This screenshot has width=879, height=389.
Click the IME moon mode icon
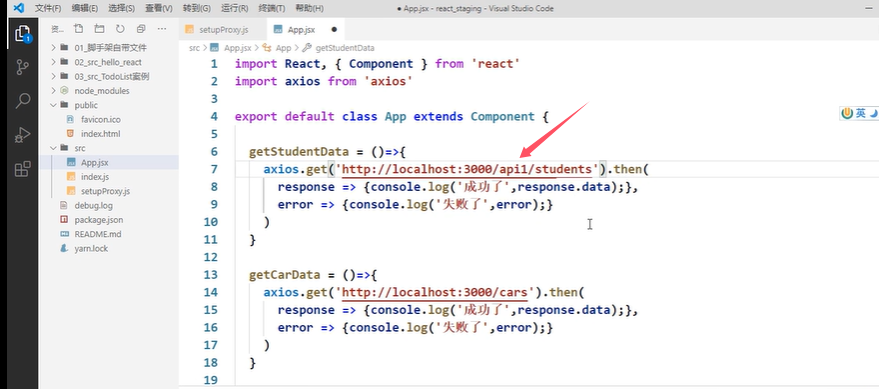tap(873, 113)
